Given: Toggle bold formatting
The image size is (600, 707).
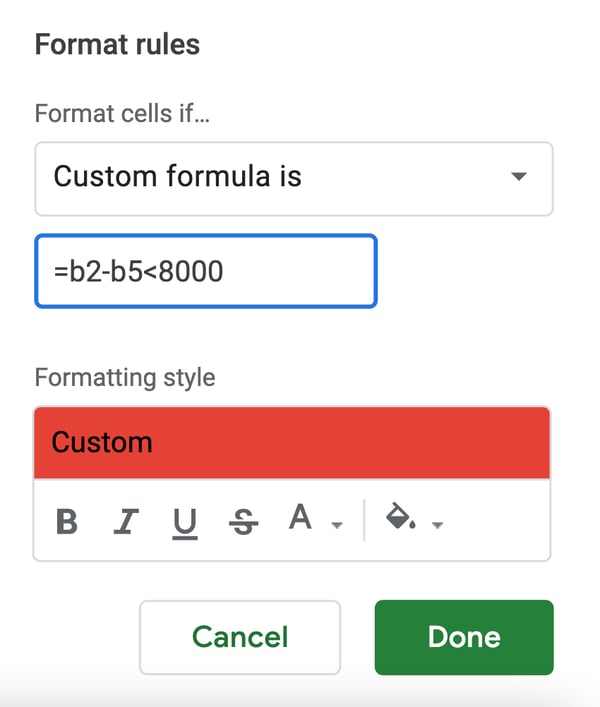Looking at the screenshot, I should 67,522.
